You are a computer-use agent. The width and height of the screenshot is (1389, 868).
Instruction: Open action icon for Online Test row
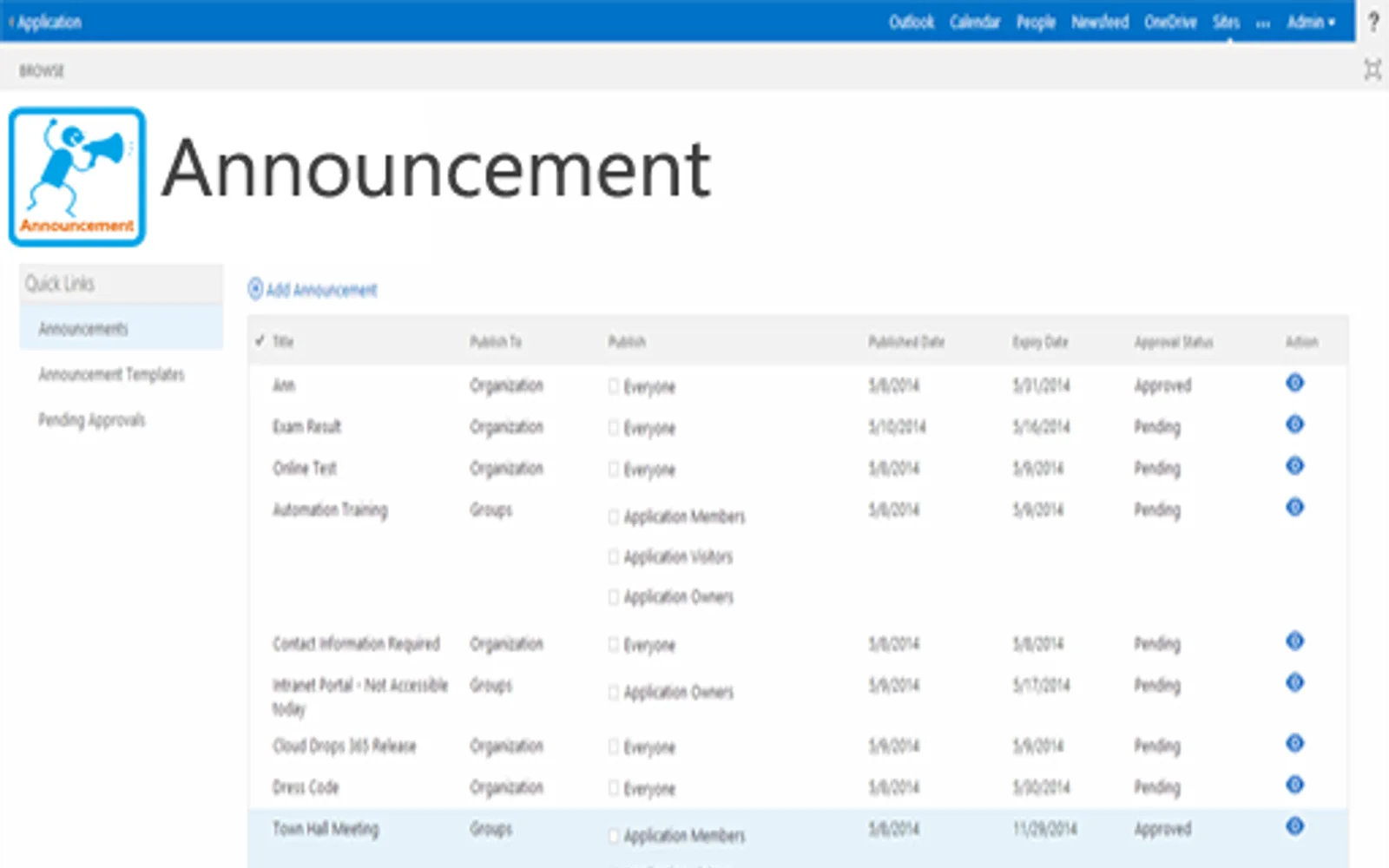tap(1294, 466)
